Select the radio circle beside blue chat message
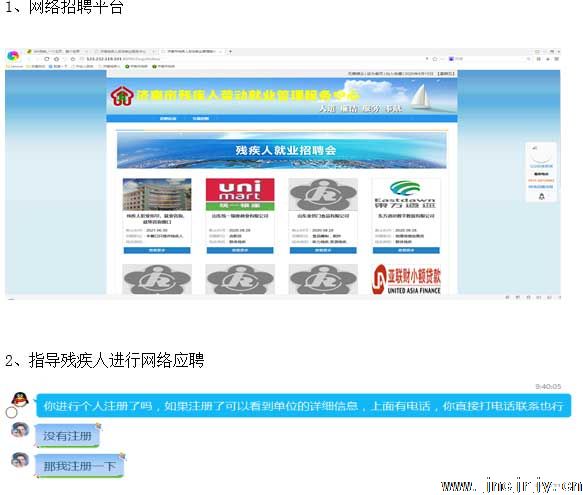 [12, 412]
